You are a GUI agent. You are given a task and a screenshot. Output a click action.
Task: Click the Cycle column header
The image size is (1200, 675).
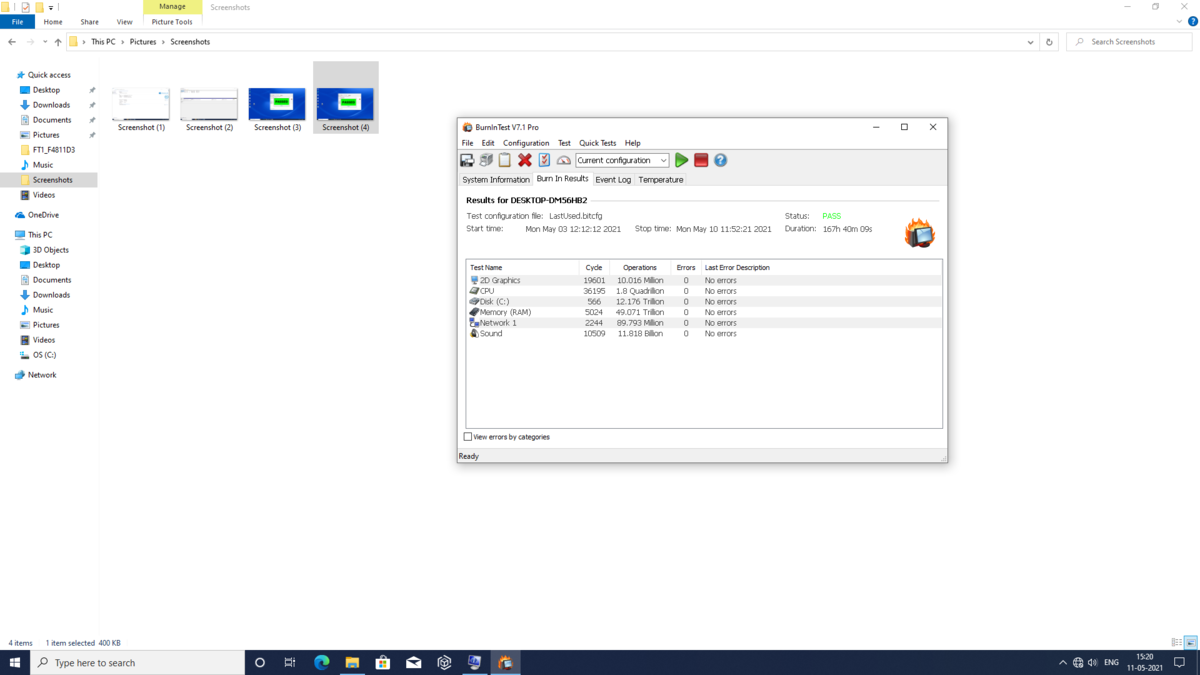[594, 268]
